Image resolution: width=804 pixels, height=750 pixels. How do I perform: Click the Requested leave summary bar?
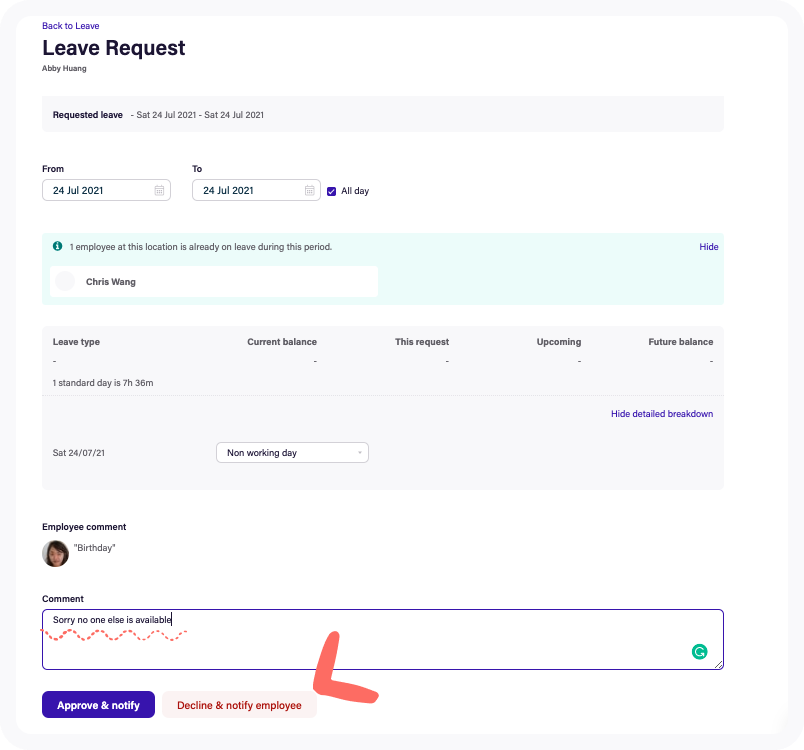(382, 114)
